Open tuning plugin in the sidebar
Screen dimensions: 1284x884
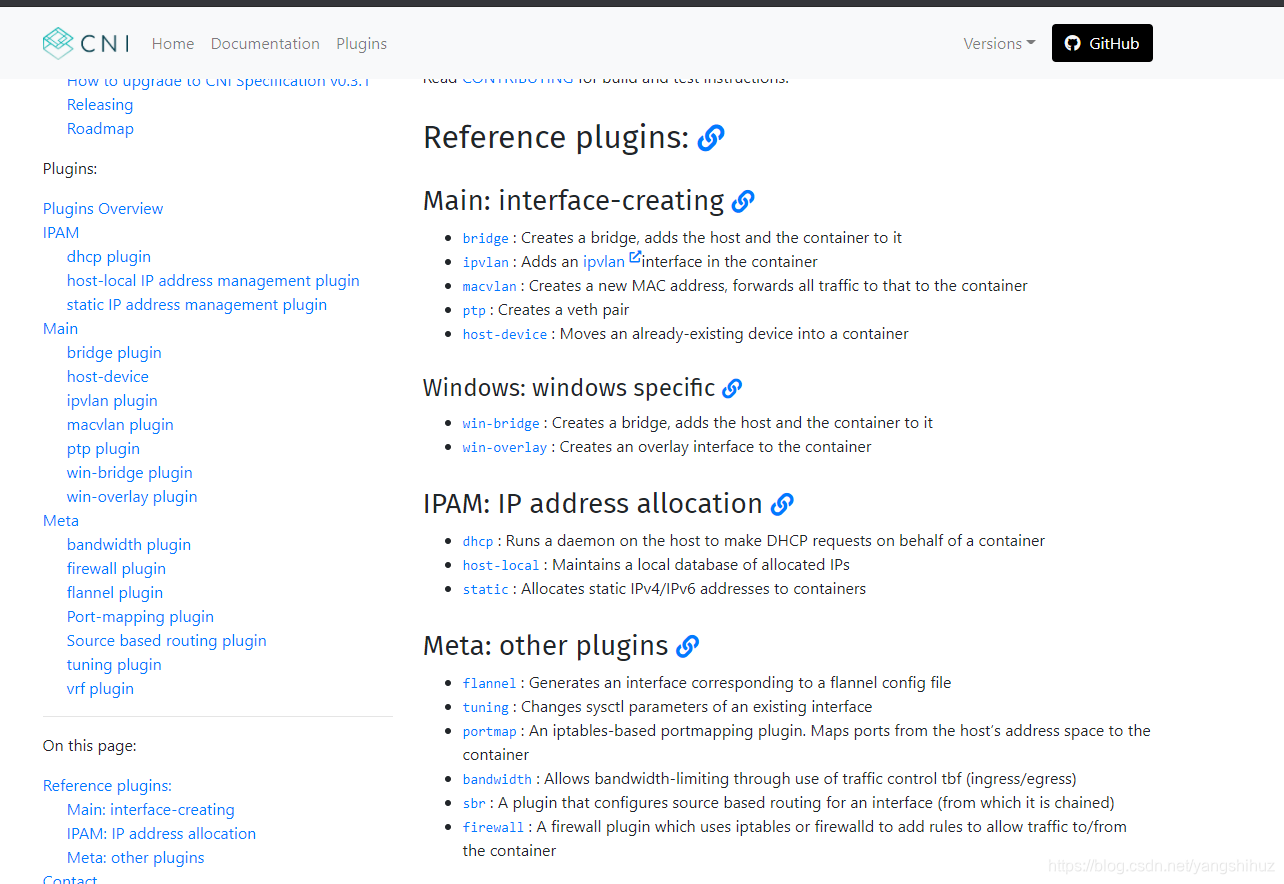114,664
